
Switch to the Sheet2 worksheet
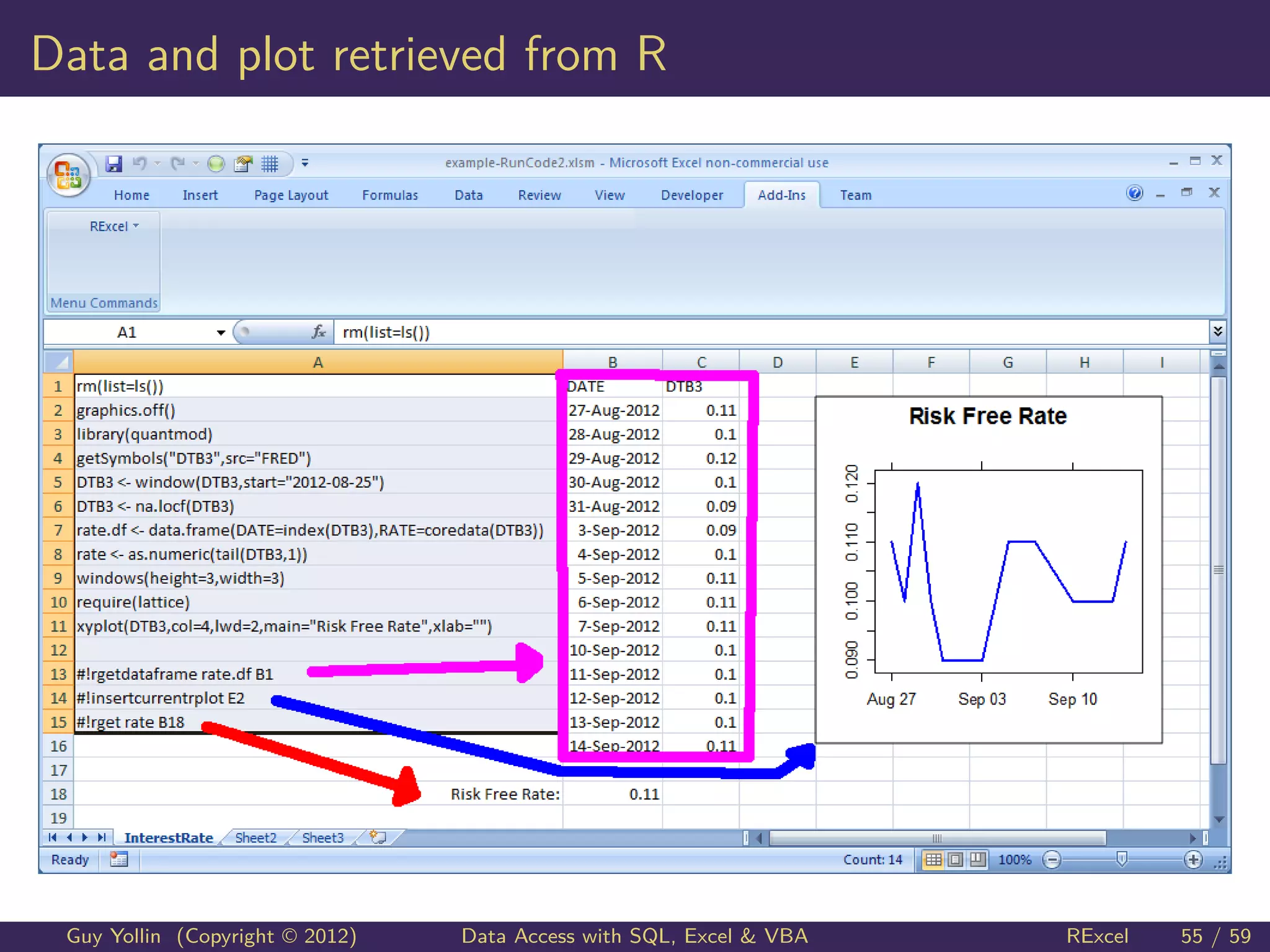pyautogui.click(x=255, y=838)
